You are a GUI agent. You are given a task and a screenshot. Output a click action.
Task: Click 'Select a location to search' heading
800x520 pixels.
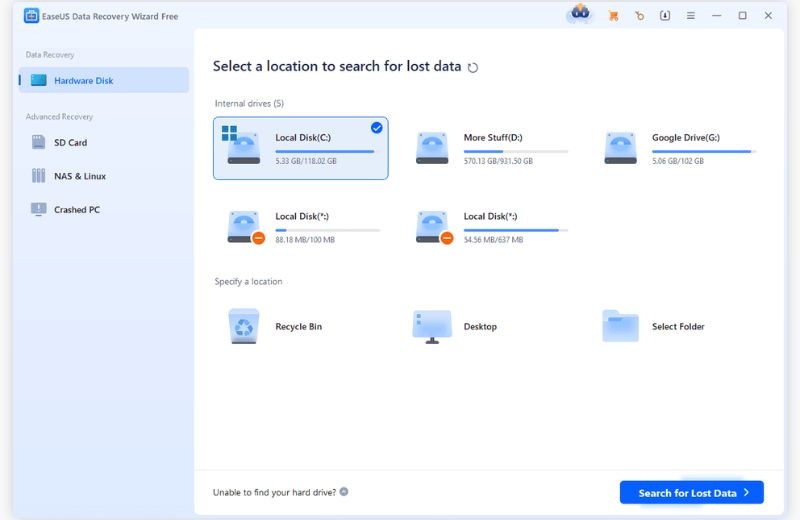point(337,66)
